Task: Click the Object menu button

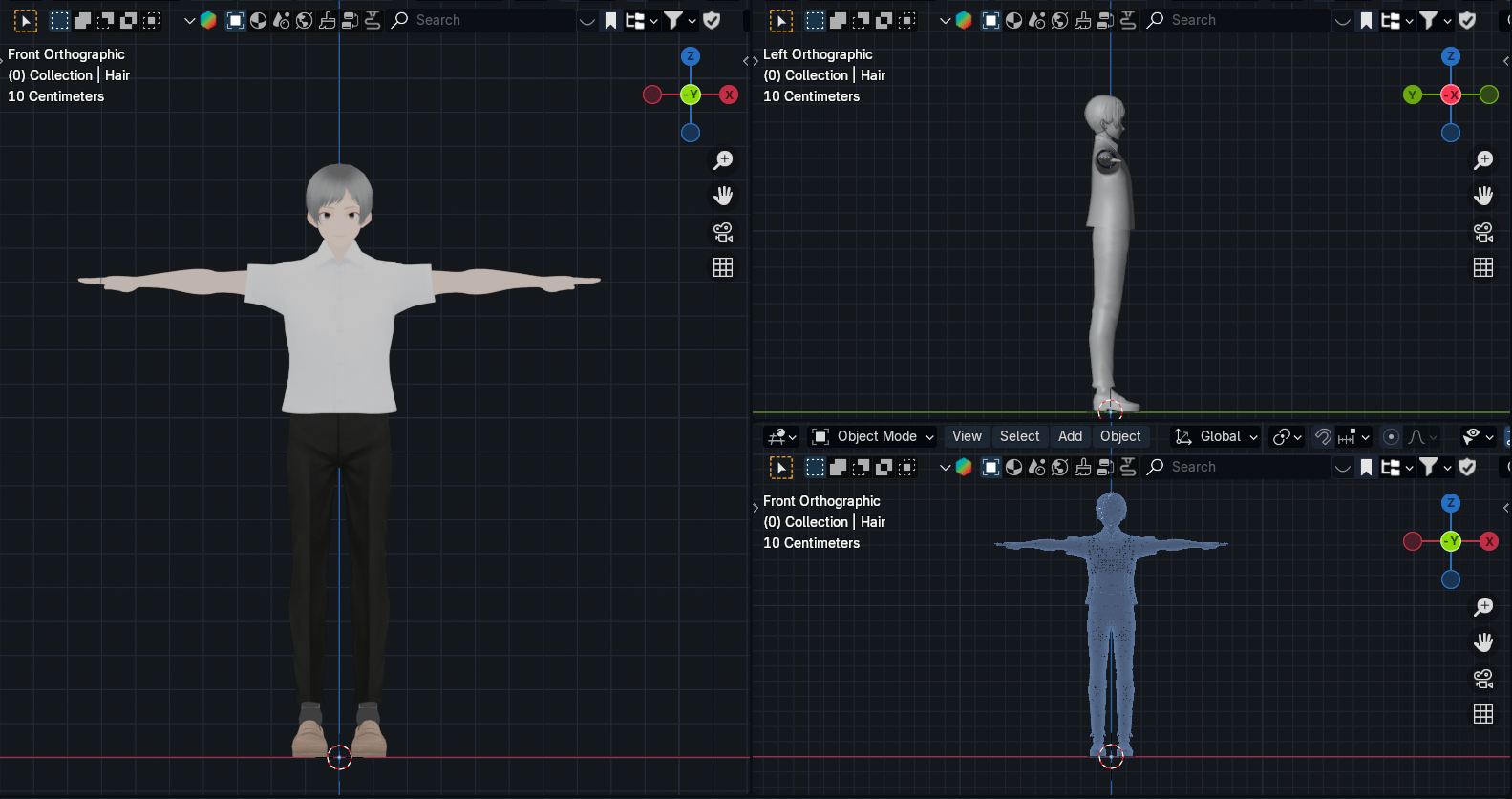Action: click(x=1120, y=436)
